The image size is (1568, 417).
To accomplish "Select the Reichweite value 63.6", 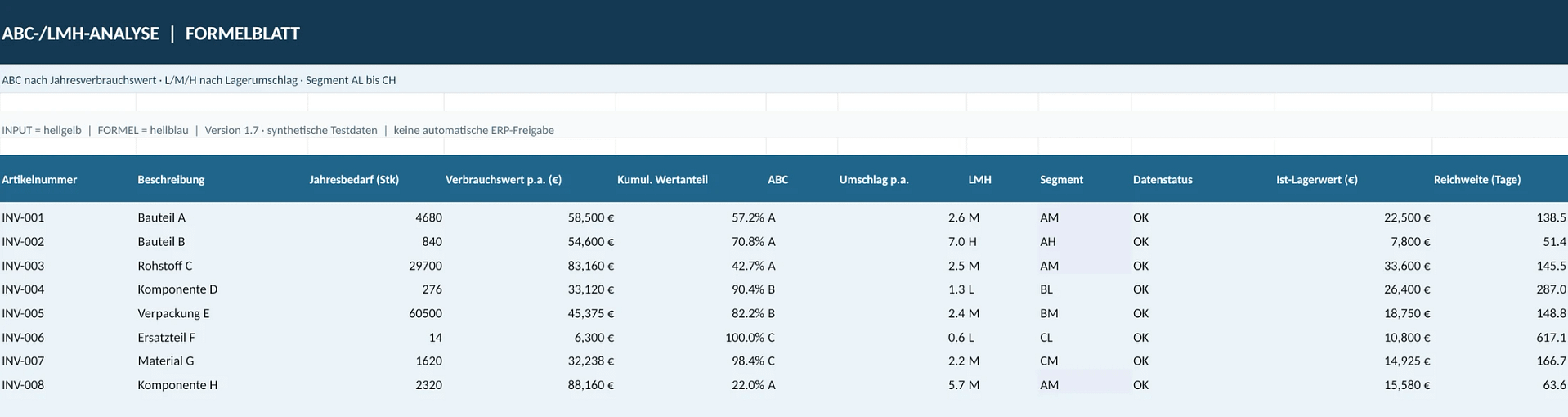I will click(x=1500, y=385).
